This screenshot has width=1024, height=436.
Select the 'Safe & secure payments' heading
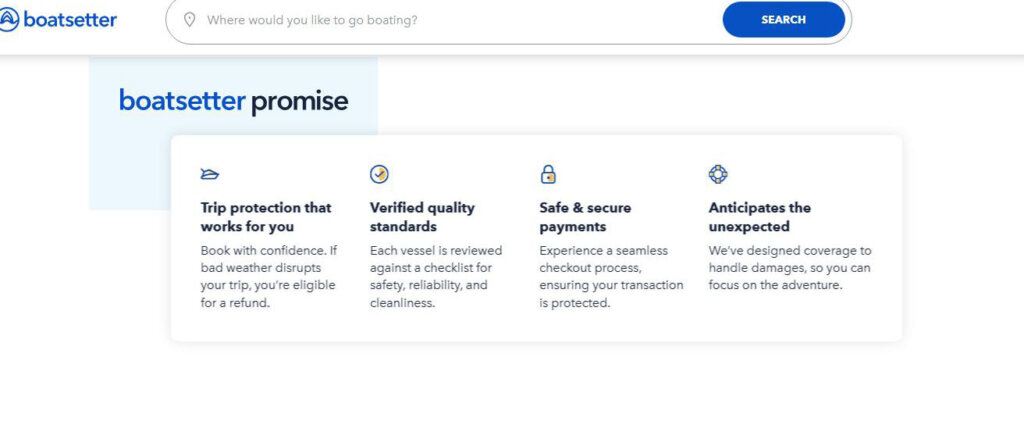(585, 217)
